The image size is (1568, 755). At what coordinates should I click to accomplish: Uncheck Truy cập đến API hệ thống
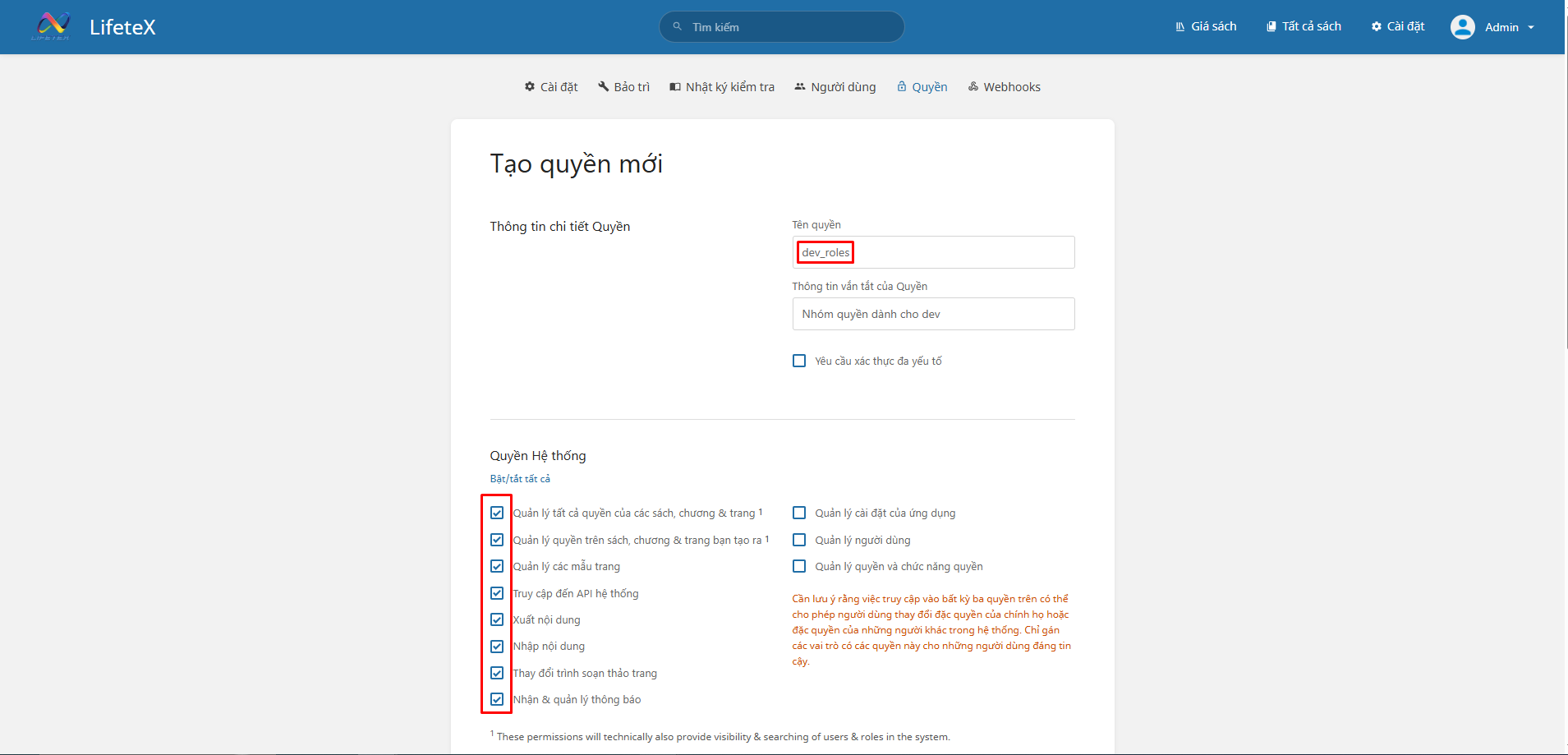pos(497,593)
